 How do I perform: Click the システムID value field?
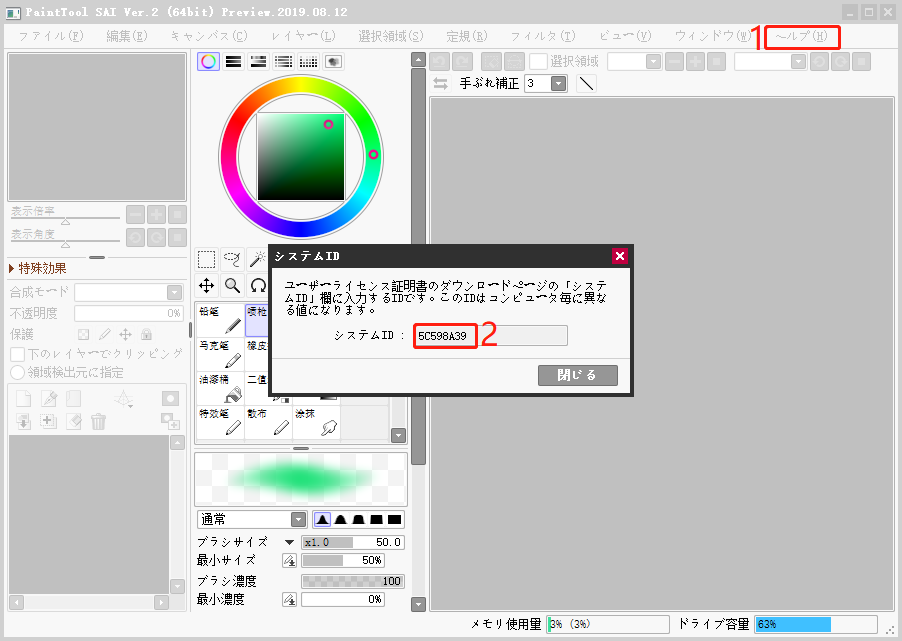click(491, 335)
